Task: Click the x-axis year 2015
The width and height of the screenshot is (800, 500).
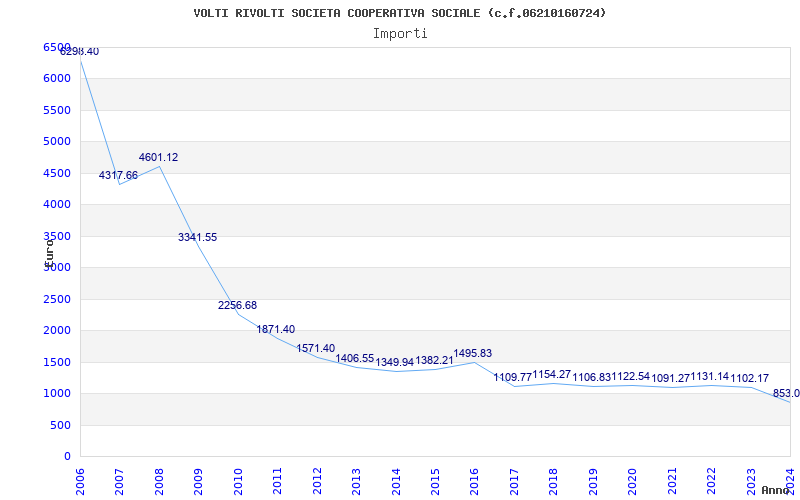Action: coord(435,481)
